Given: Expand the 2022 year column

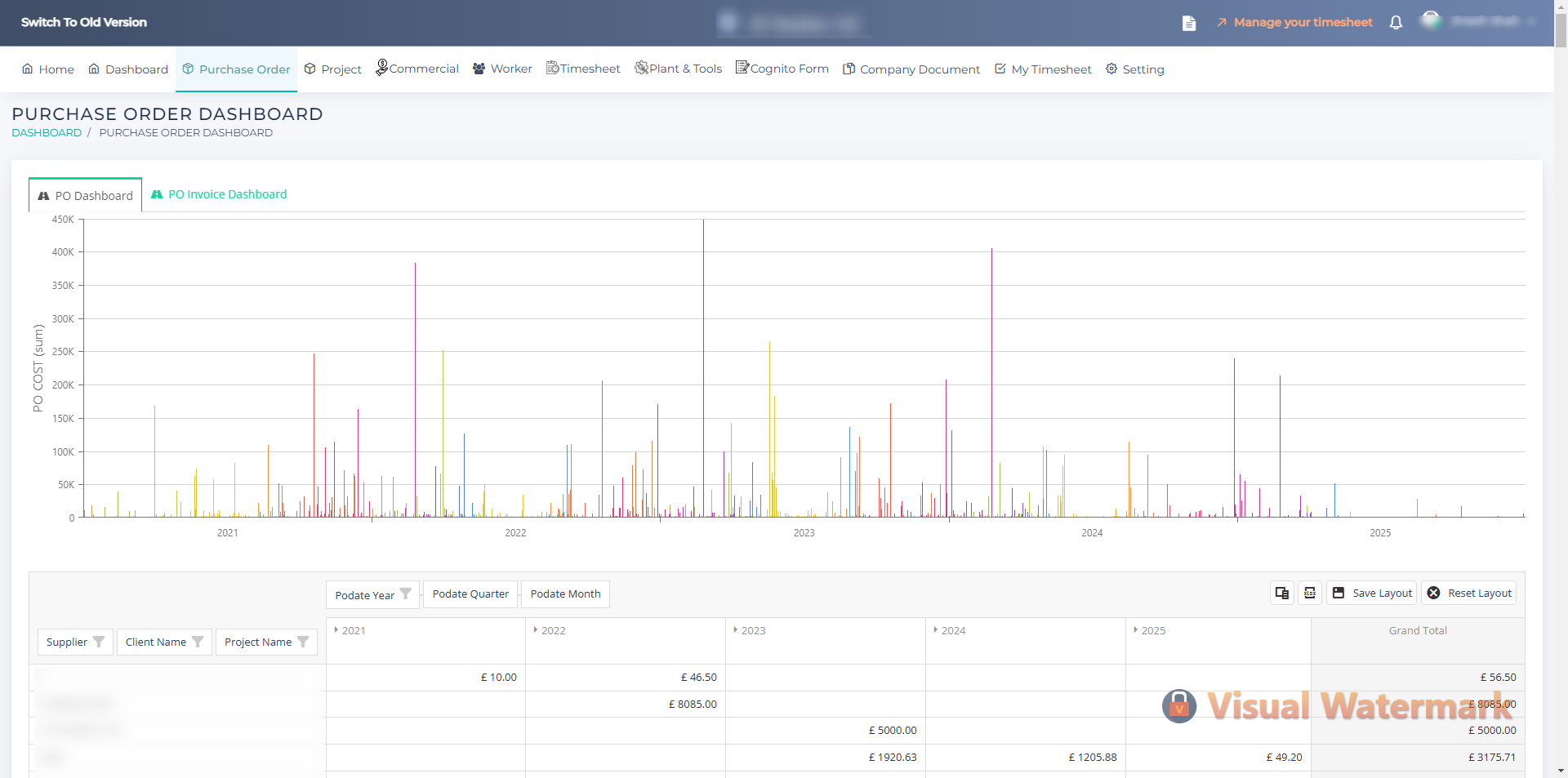Looking at the screenshot, I should point(536,630).
